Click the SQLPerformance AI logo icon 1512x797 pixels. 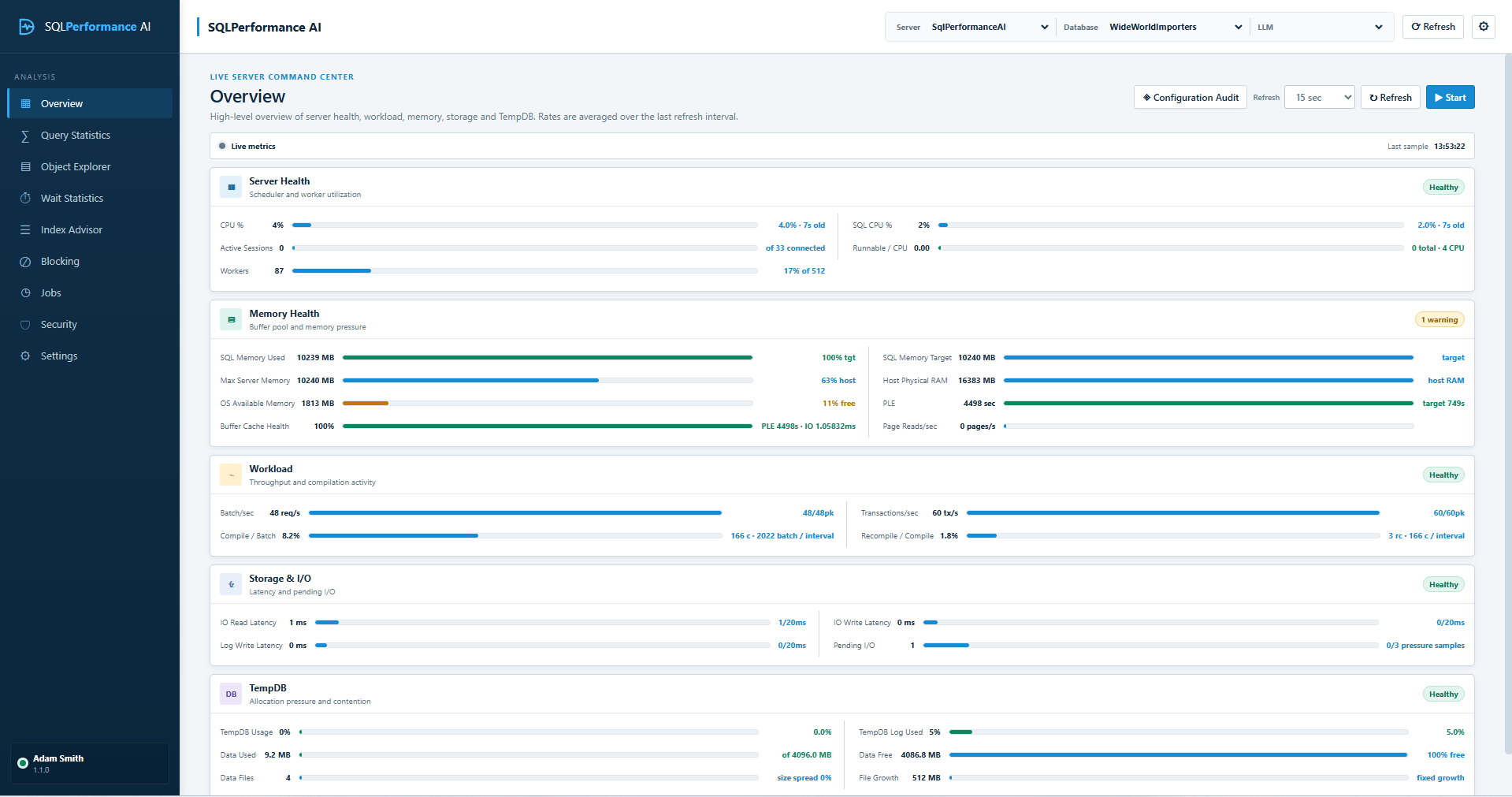coord(27,27)
